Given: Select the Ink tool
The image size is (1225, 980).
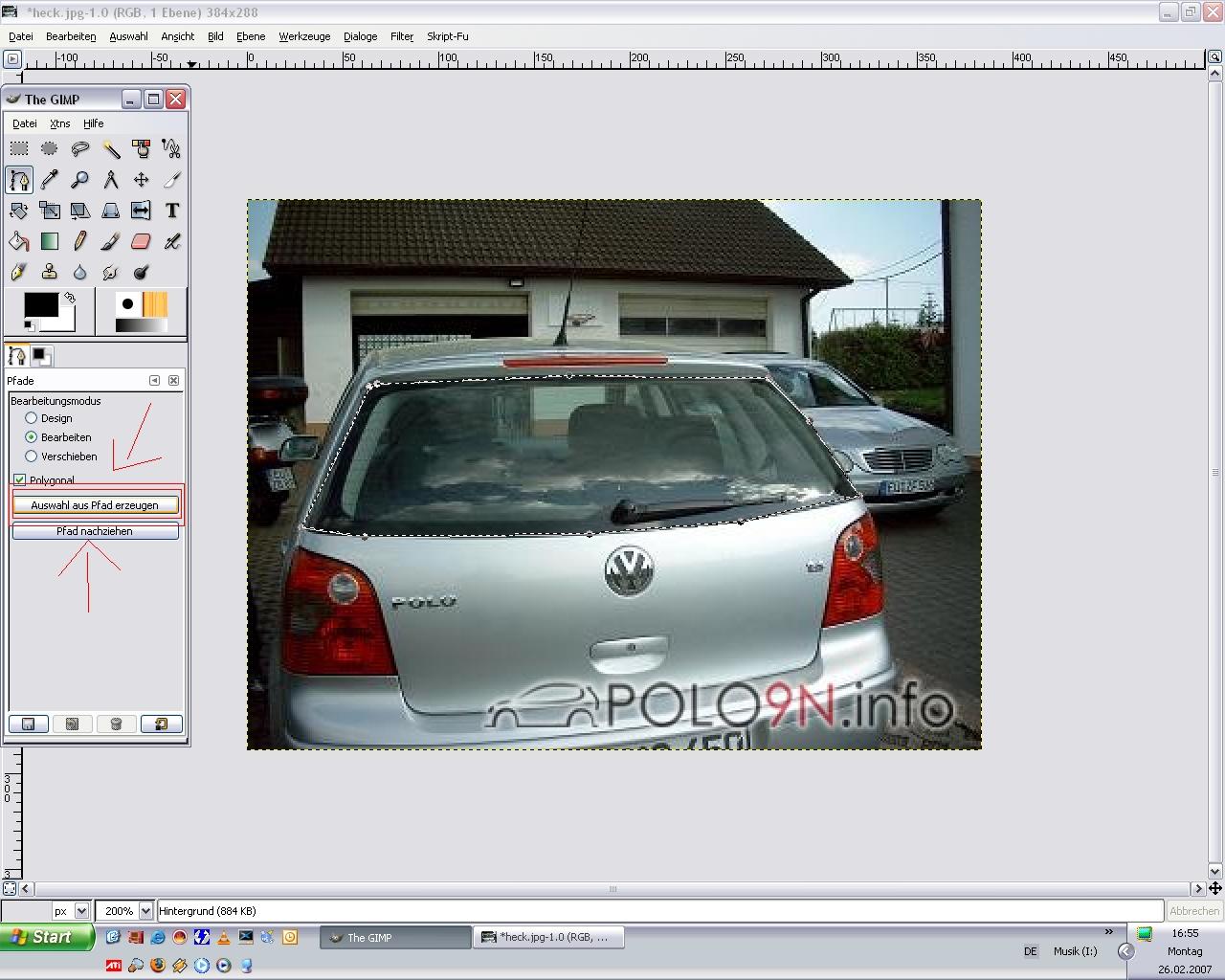Looking at the screenshot, I should (x=19, y=273).
